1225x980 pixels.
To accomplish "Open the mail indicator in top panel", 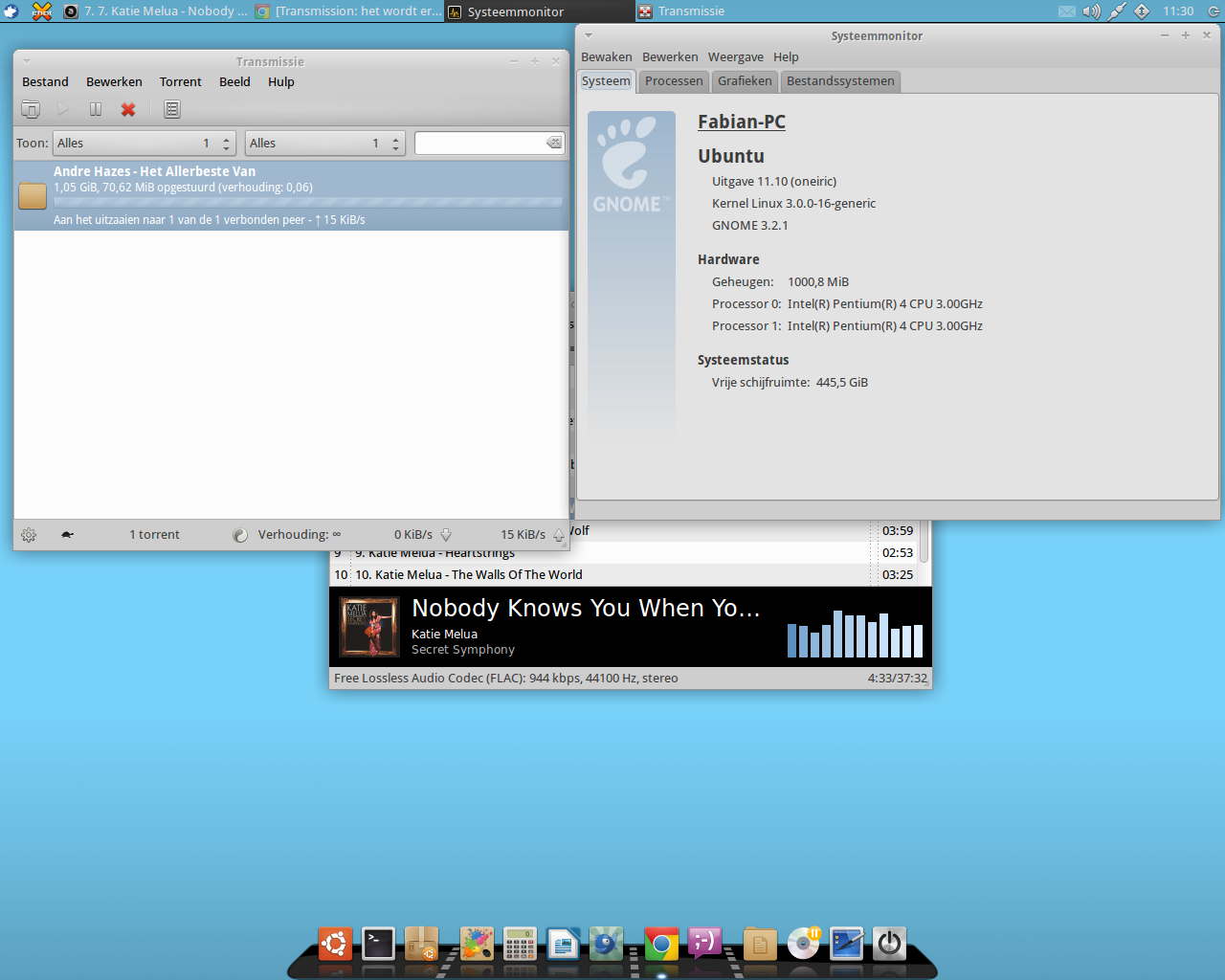I will coord(1067,11).
